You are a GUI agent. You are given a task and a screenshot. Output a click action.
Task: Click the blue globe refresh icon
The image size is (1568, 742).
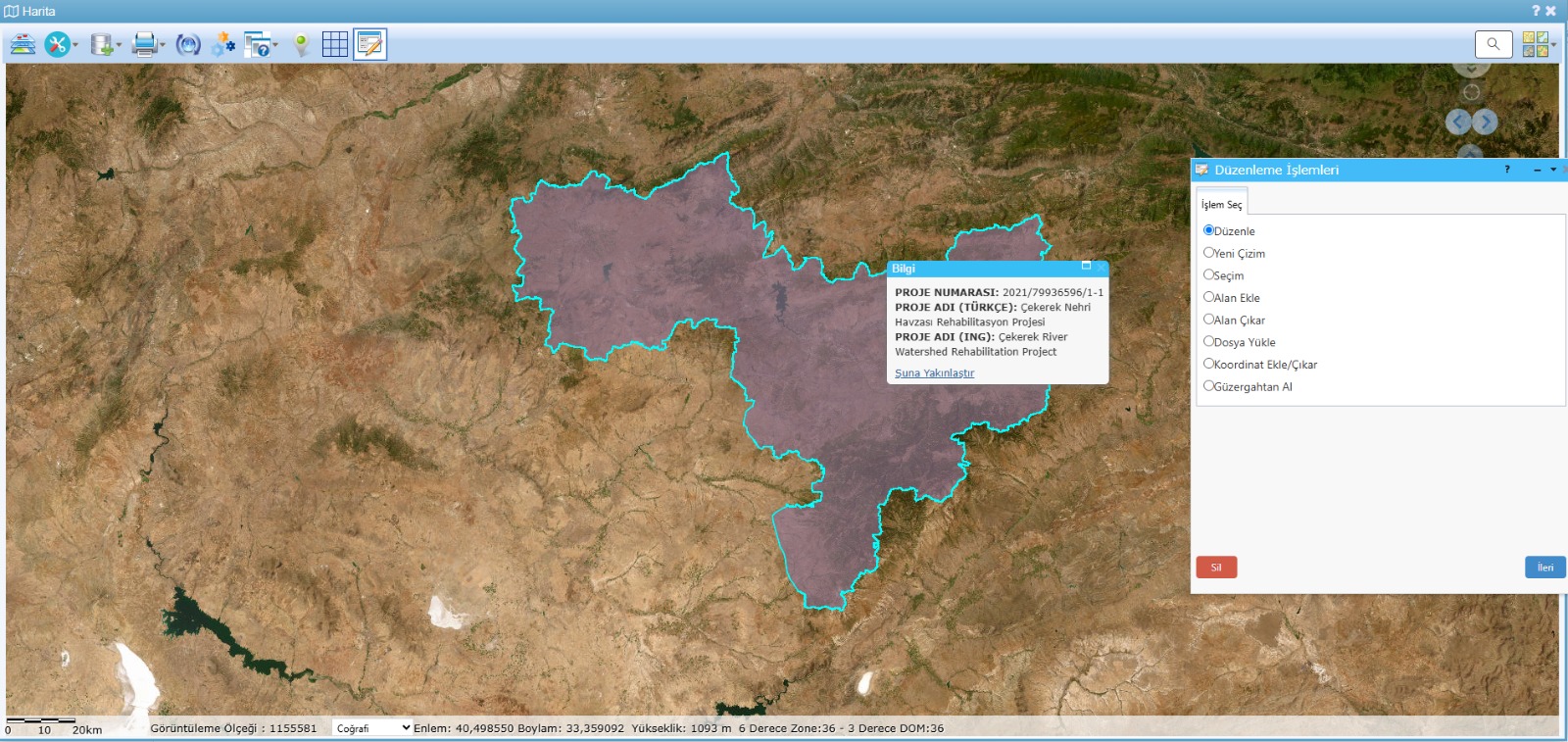pos(188,44)
